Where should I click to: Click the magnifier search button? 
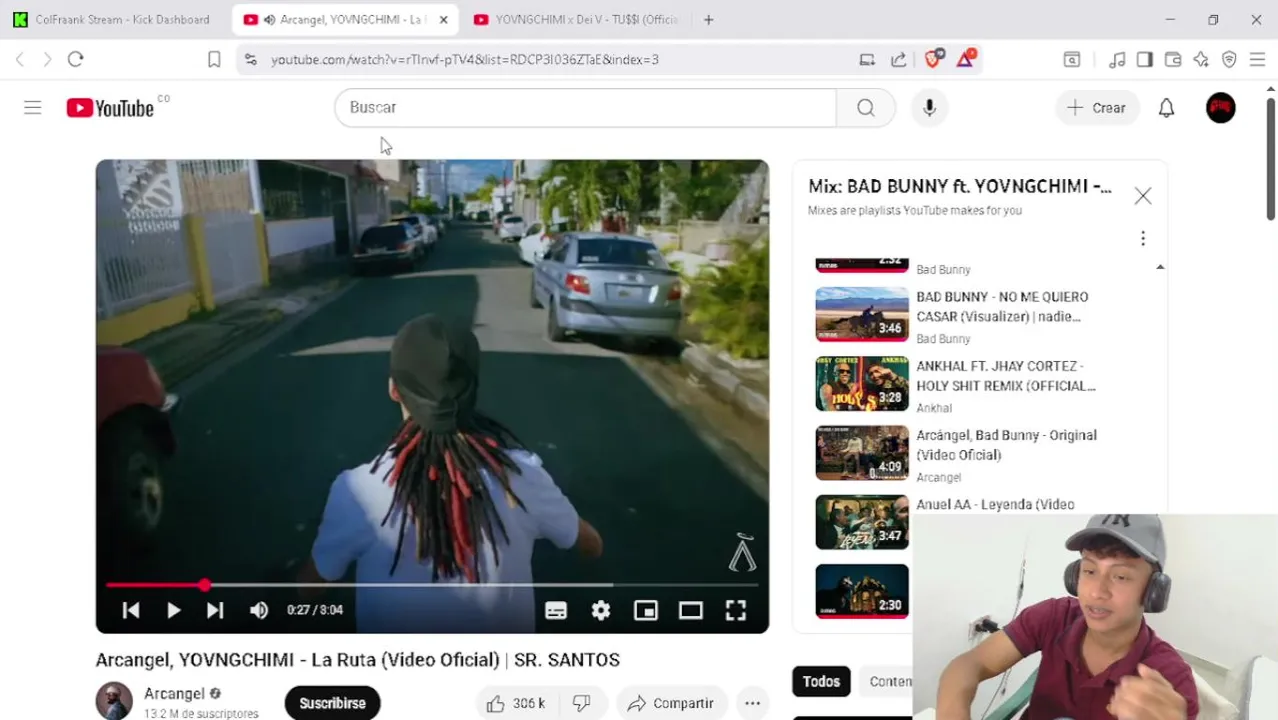pos(866,108)
